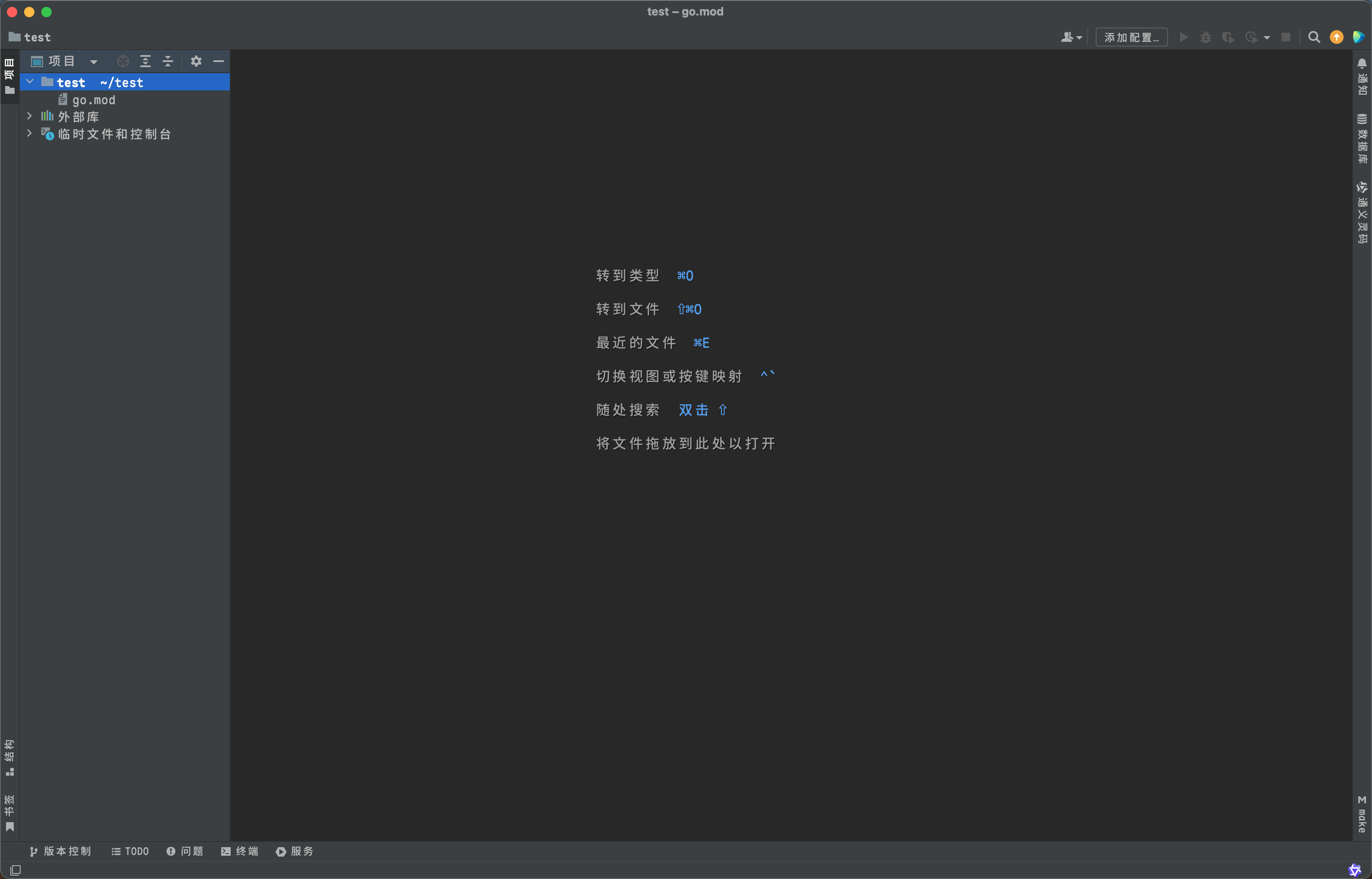Click the expand all icon in project panel
Screen dimensions: 1372x879
(x=145, y=61)
